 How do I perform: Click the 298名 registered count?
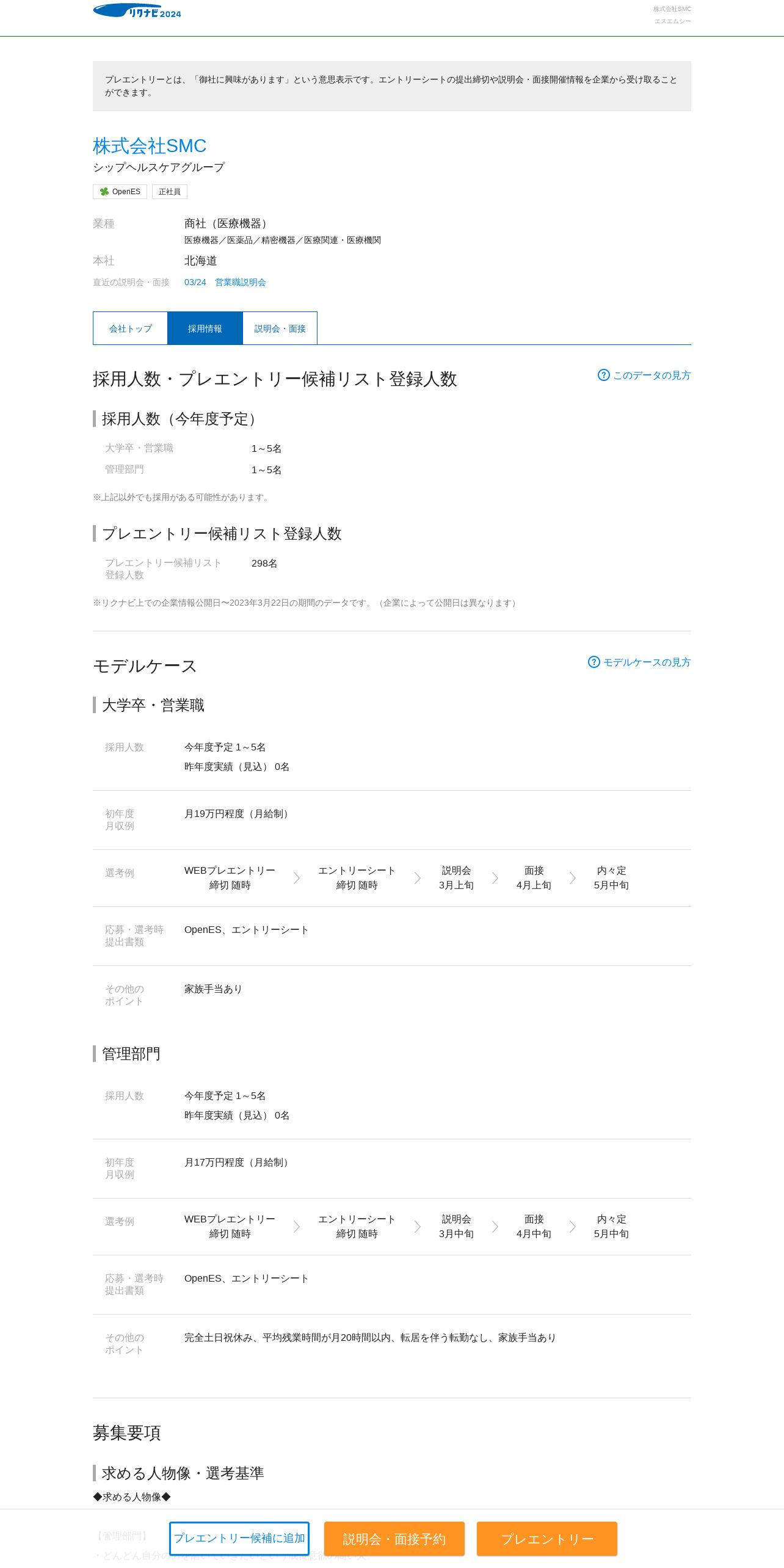[x=264, y=563]
